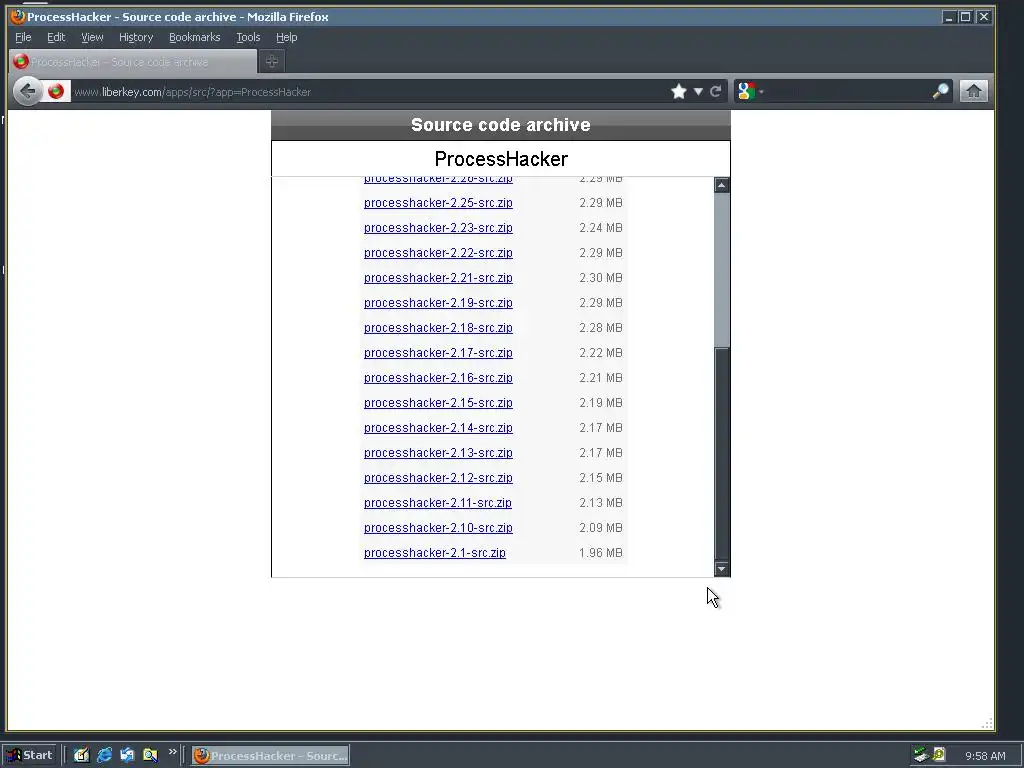Download processhacker-2.17-src.zip
This screenshot has height=768, width=1024.
click(x=438, y=353)
